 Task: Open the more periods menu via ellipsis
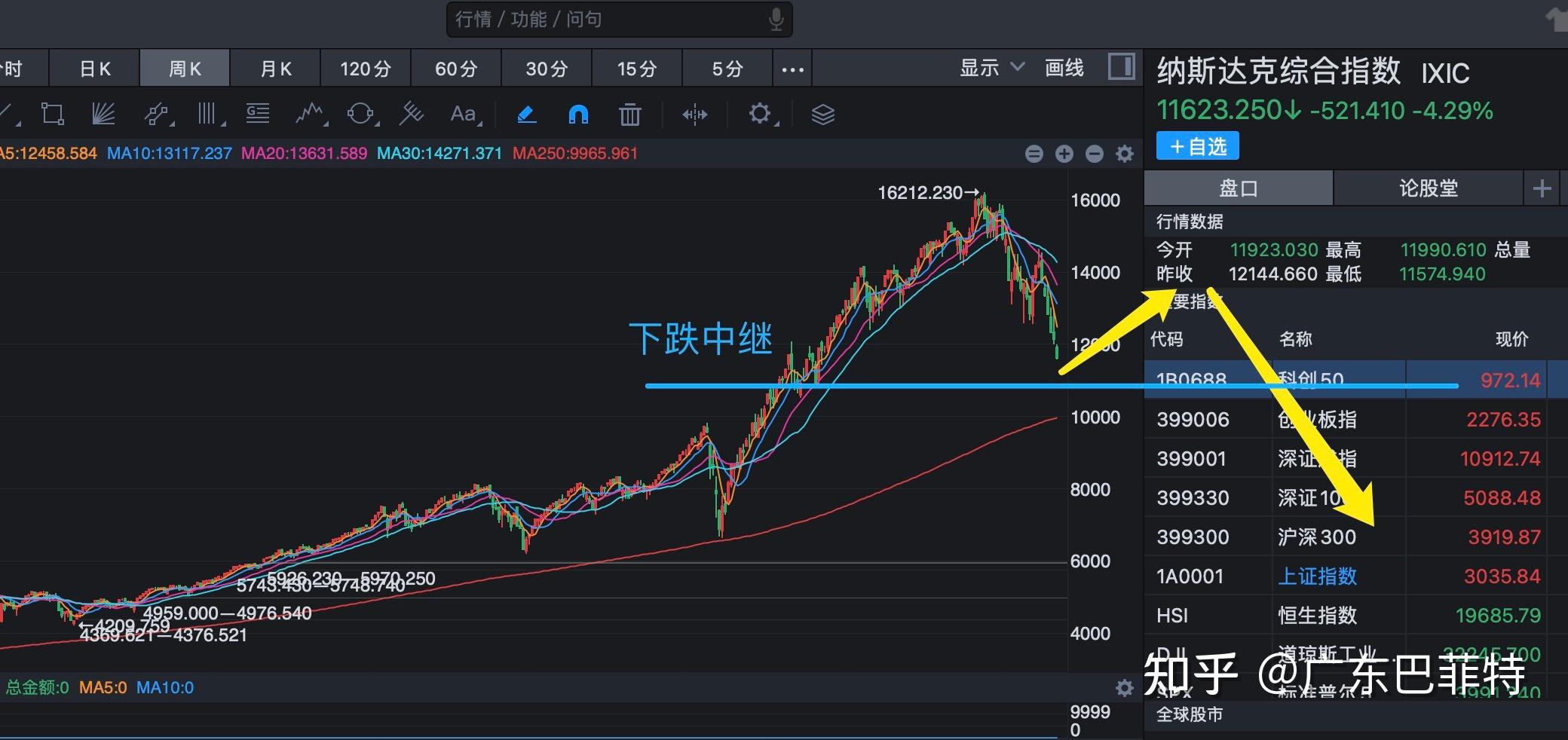[x=792, y=69]
